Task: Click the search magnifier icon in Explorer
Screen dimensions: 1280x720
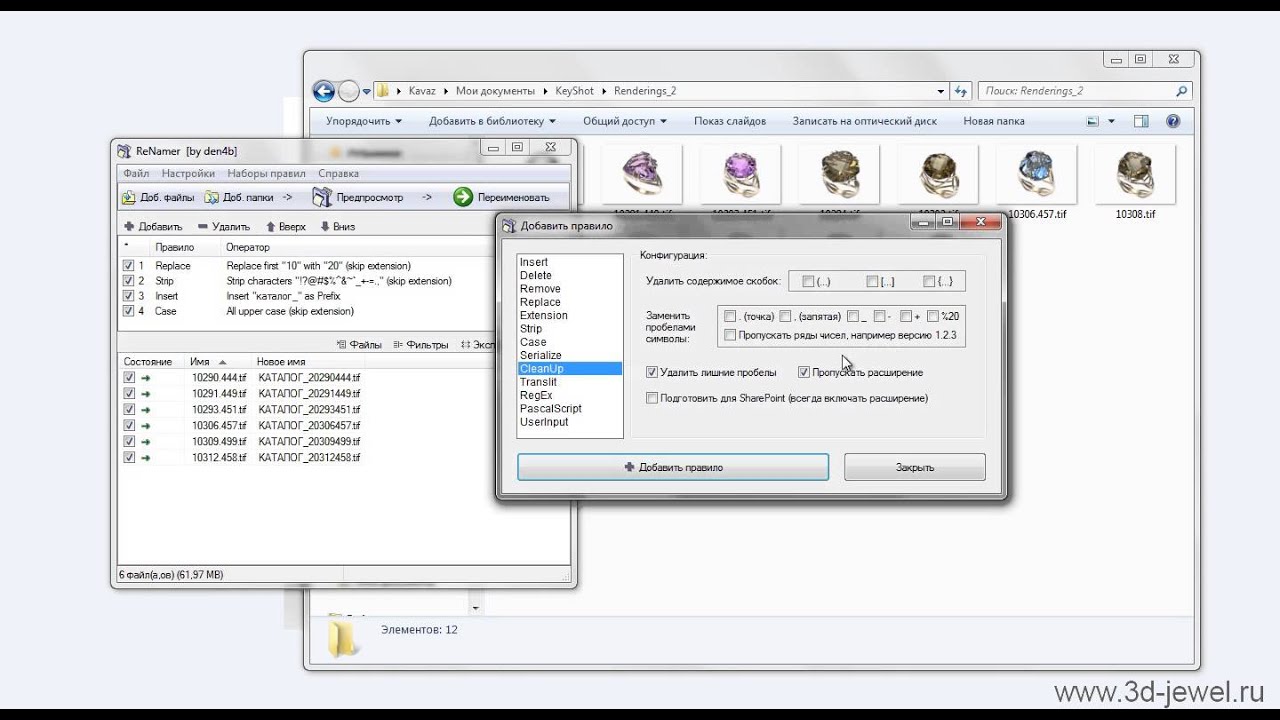Action: coord(1181,91)
